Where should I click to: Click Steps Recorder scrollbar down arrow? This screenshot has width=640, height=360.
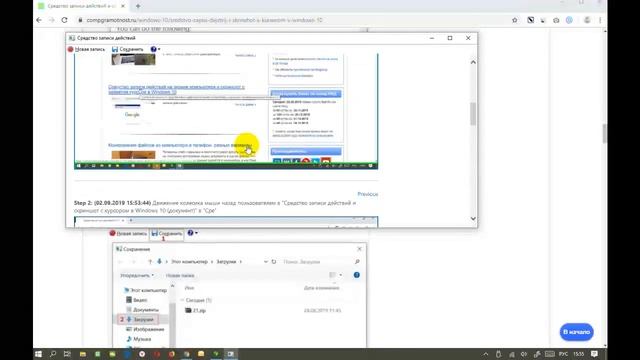(473, 219)
